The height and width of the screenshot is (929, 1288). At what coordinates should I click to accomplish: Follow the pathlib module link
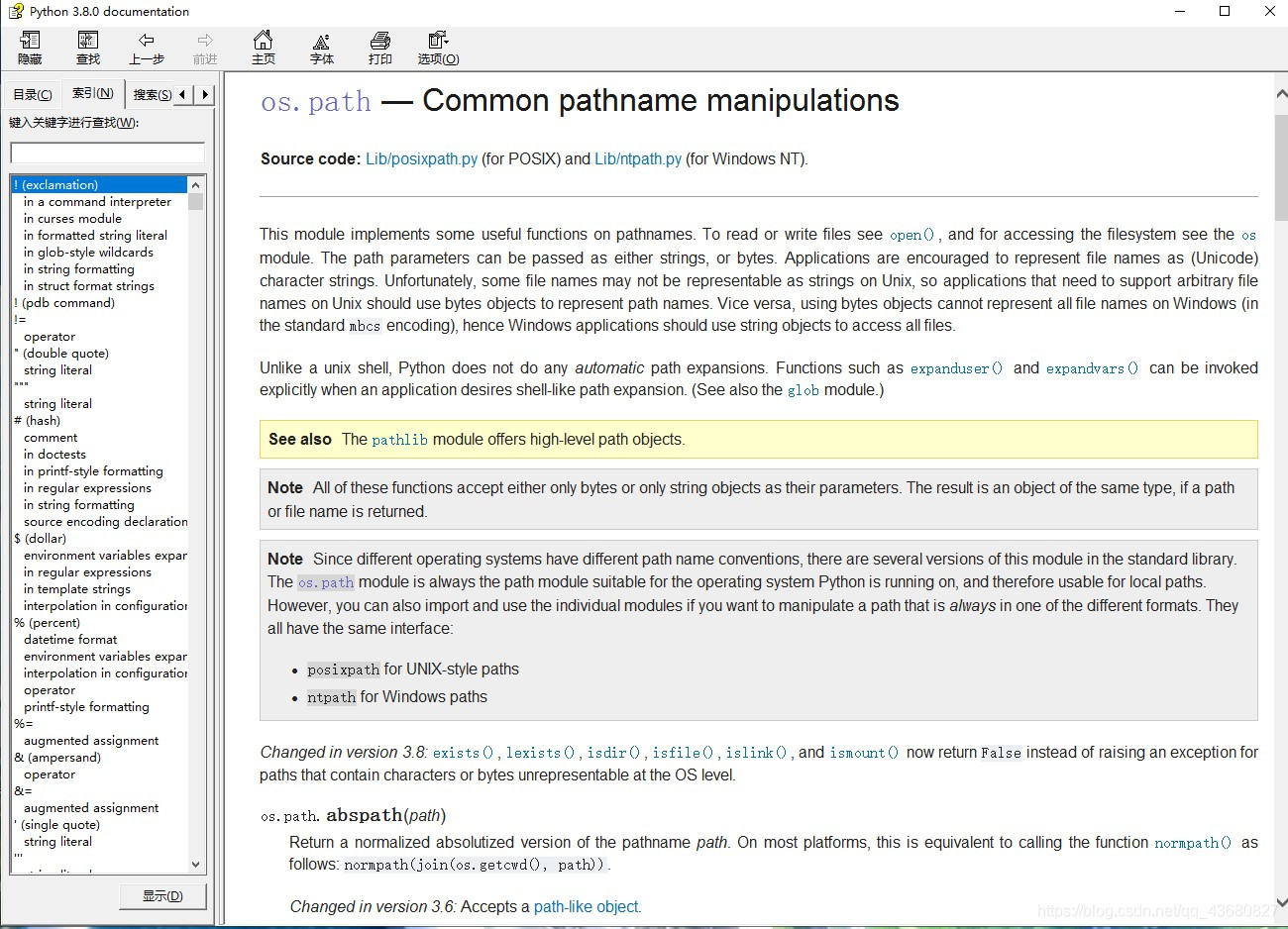399,440
